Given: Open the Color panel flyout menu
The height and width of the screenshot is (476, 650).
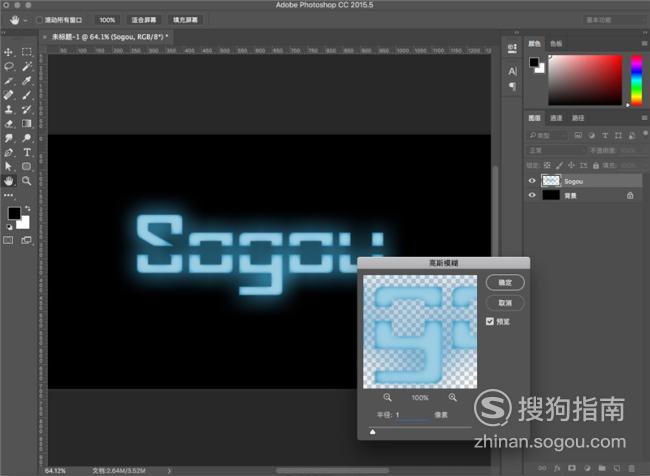Looking at the screenshot, I should tap(644, 43).
